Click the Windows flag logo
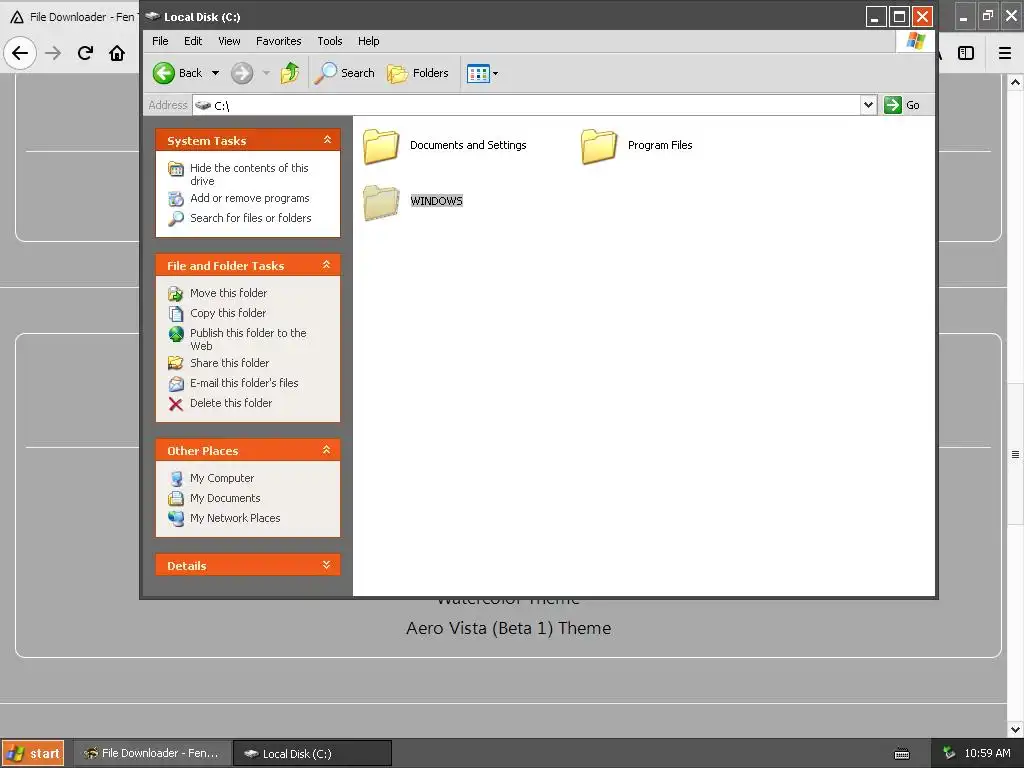 pos(916,41)
